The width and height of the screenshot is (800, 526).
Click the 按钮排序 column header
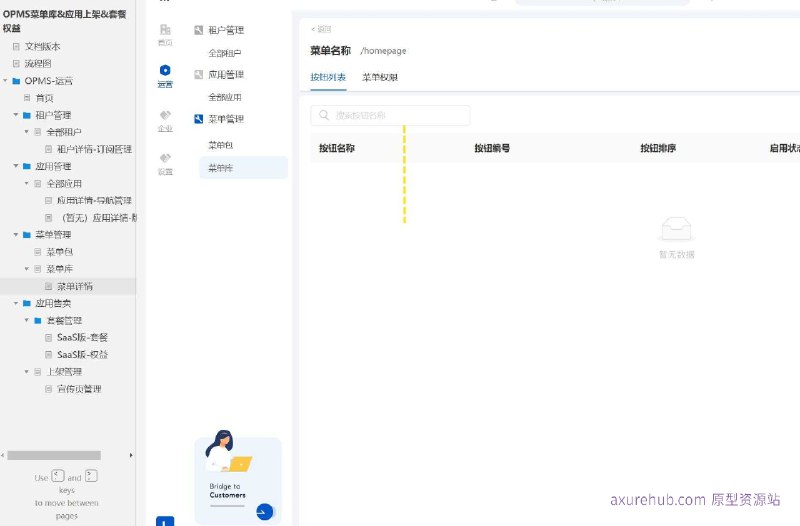658,148
